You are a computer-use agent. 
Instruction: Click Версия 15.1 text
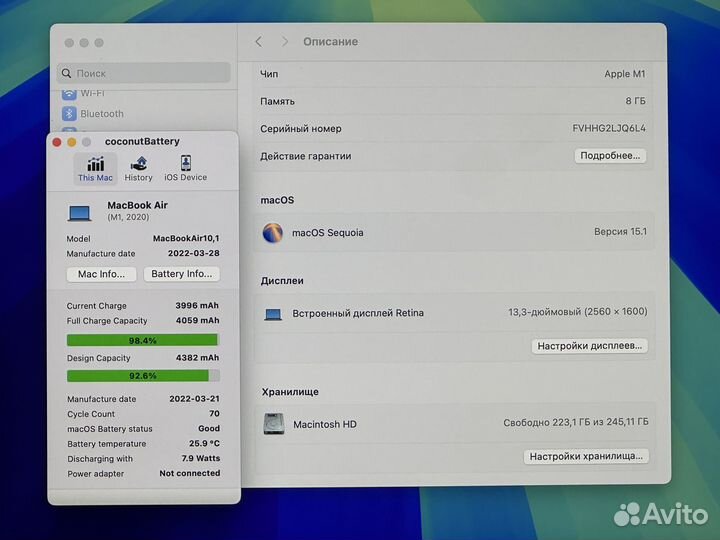pyautogui.click(x=620, y=232)
